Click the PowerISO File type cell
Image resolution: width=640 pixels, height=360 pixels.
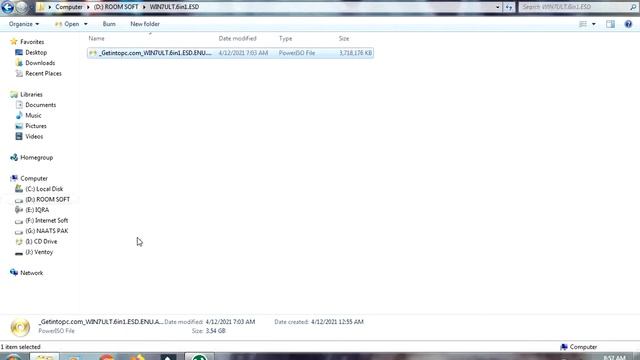click(297, 53)
